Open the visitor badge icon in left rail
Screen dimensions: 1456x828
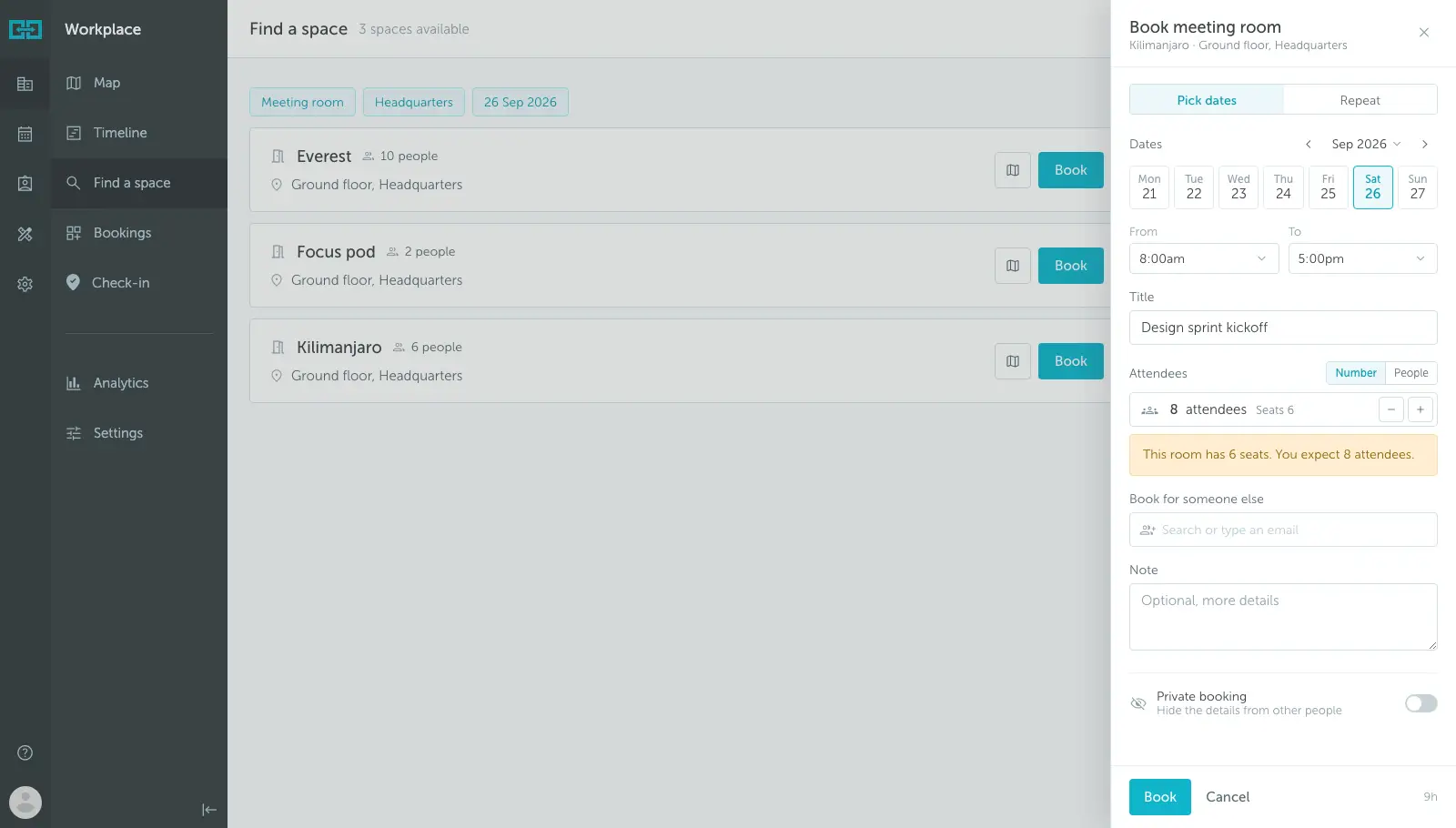tap(25, 184)
